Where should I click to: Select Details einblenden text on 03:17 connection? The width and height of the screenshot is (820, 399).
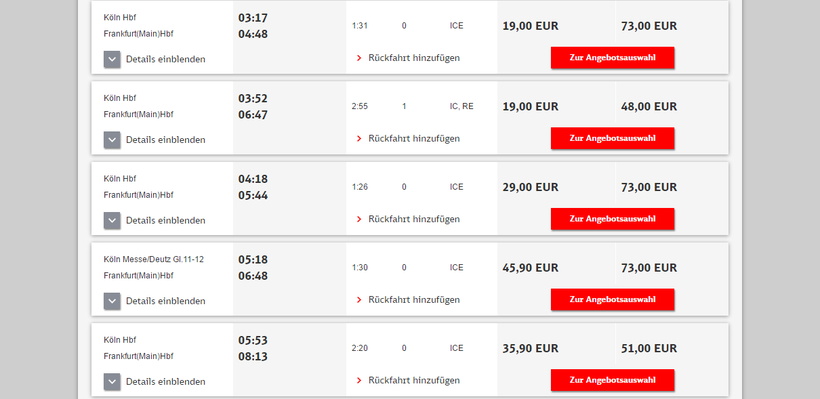[165, 59]
